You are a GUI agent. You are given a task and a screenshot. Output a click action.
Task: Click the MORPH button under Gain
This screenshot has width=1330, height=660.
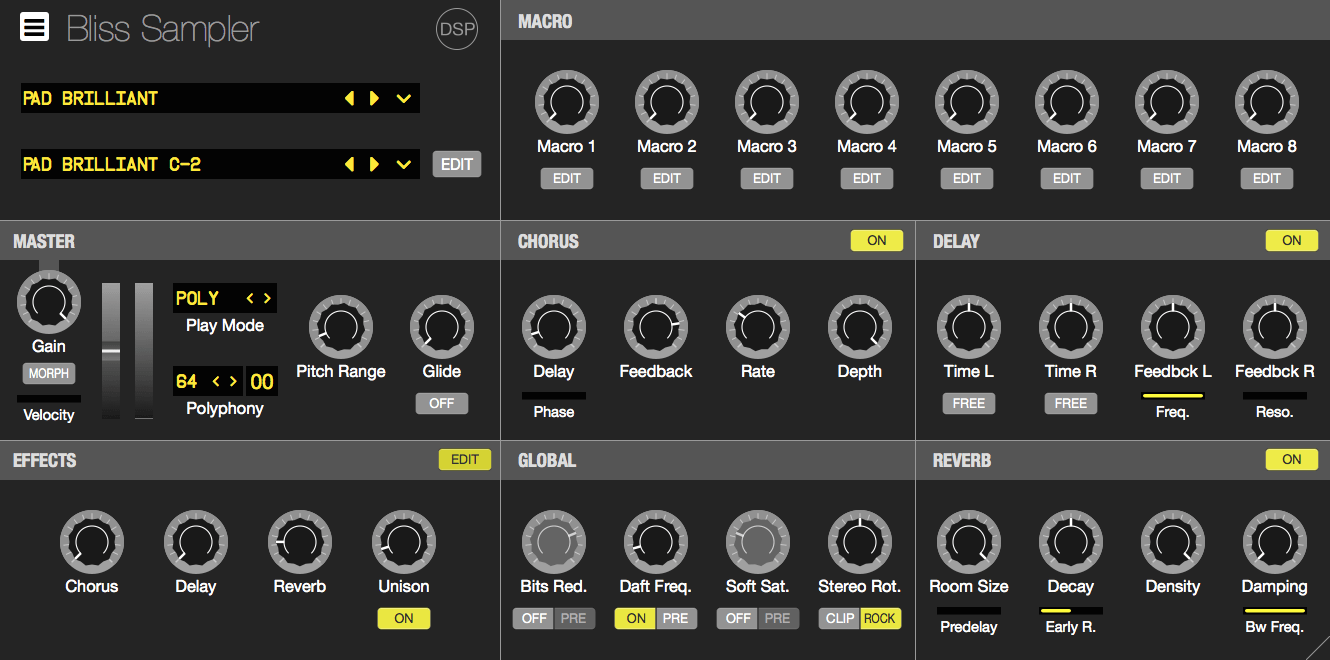[49, 373]
